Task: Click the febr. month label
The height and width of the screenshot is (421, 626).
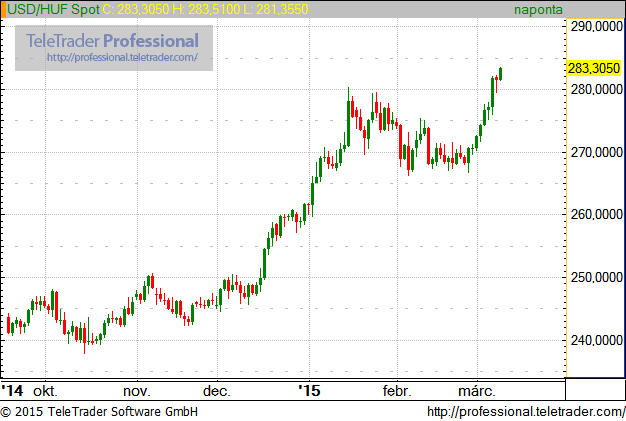Action: coord(397,391)
